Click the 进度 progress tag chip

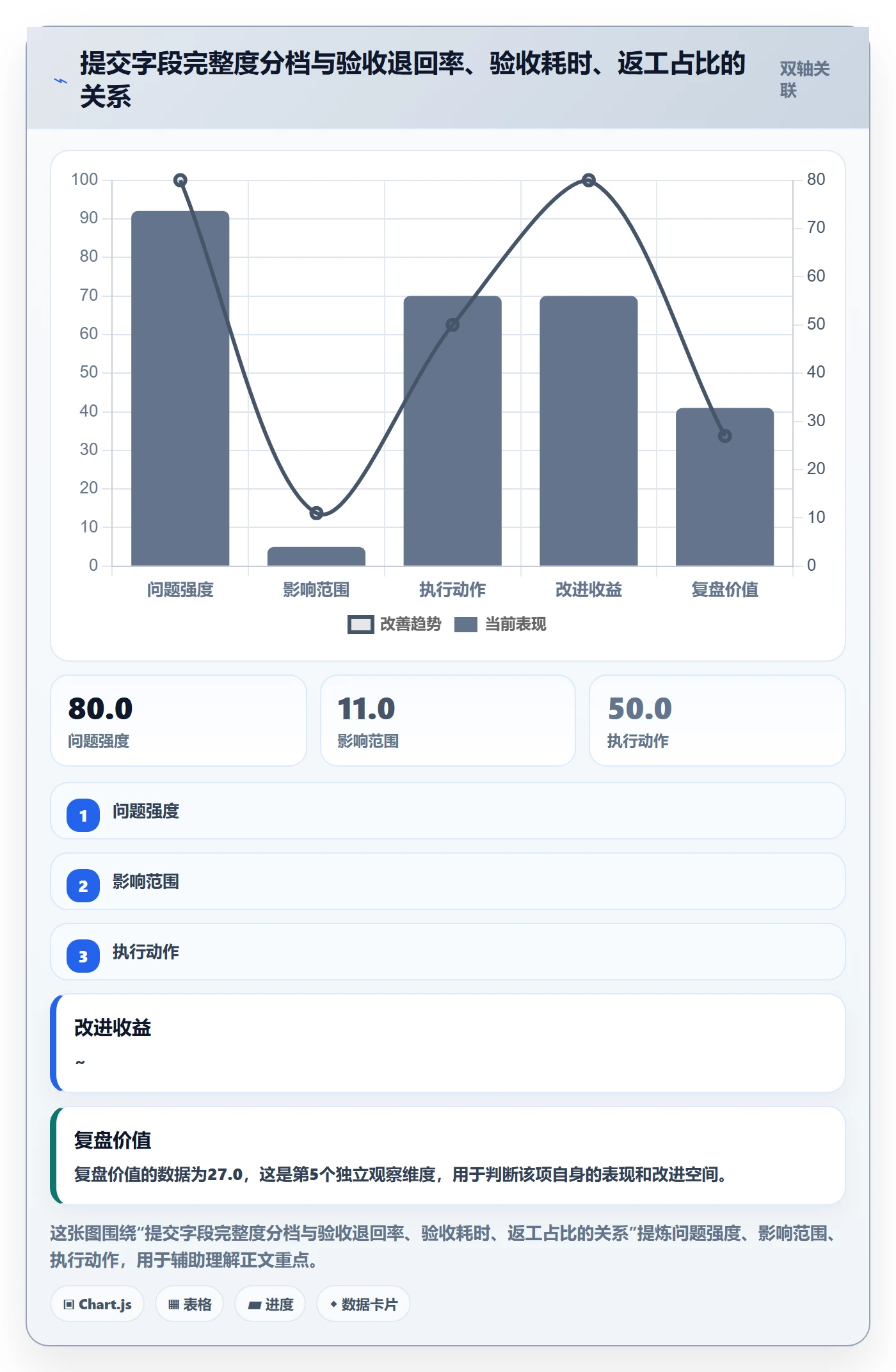270,1304
